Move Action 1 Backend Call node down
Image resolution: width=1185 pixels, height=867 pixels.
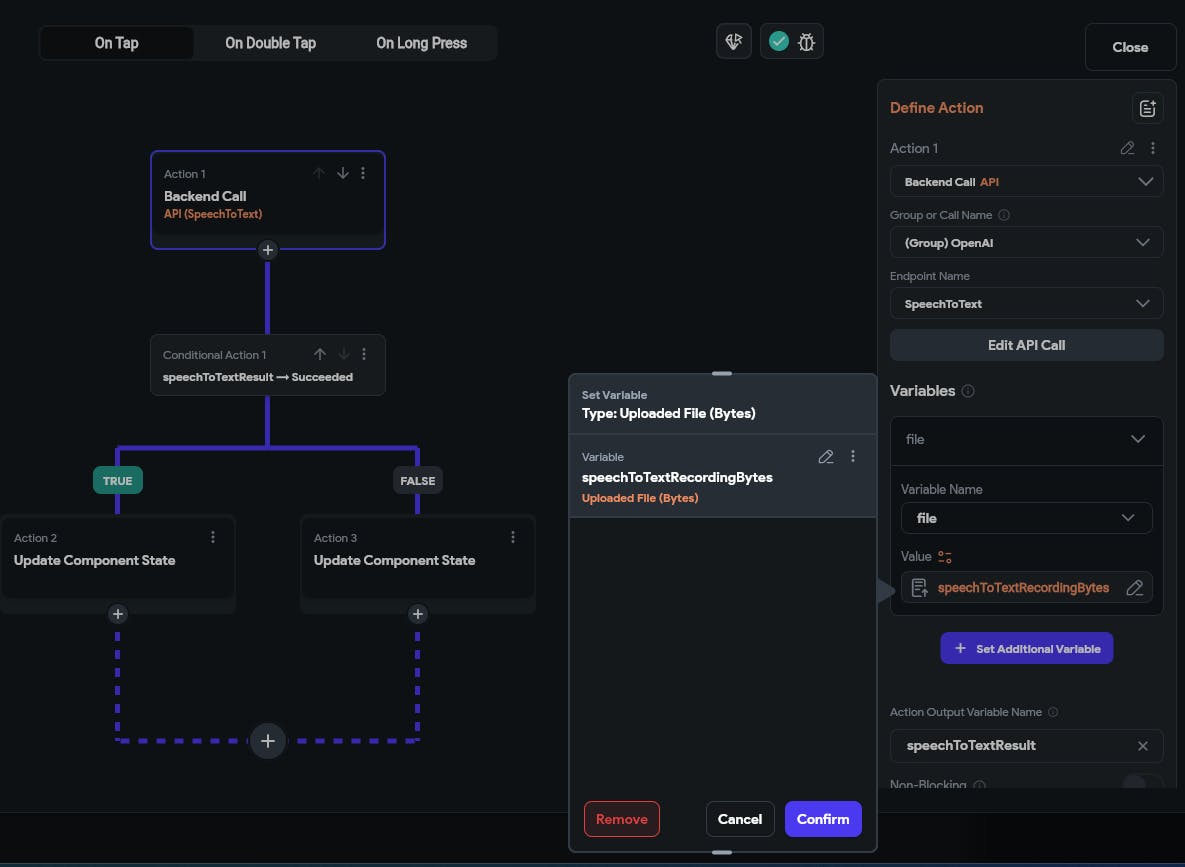point(342,173)
